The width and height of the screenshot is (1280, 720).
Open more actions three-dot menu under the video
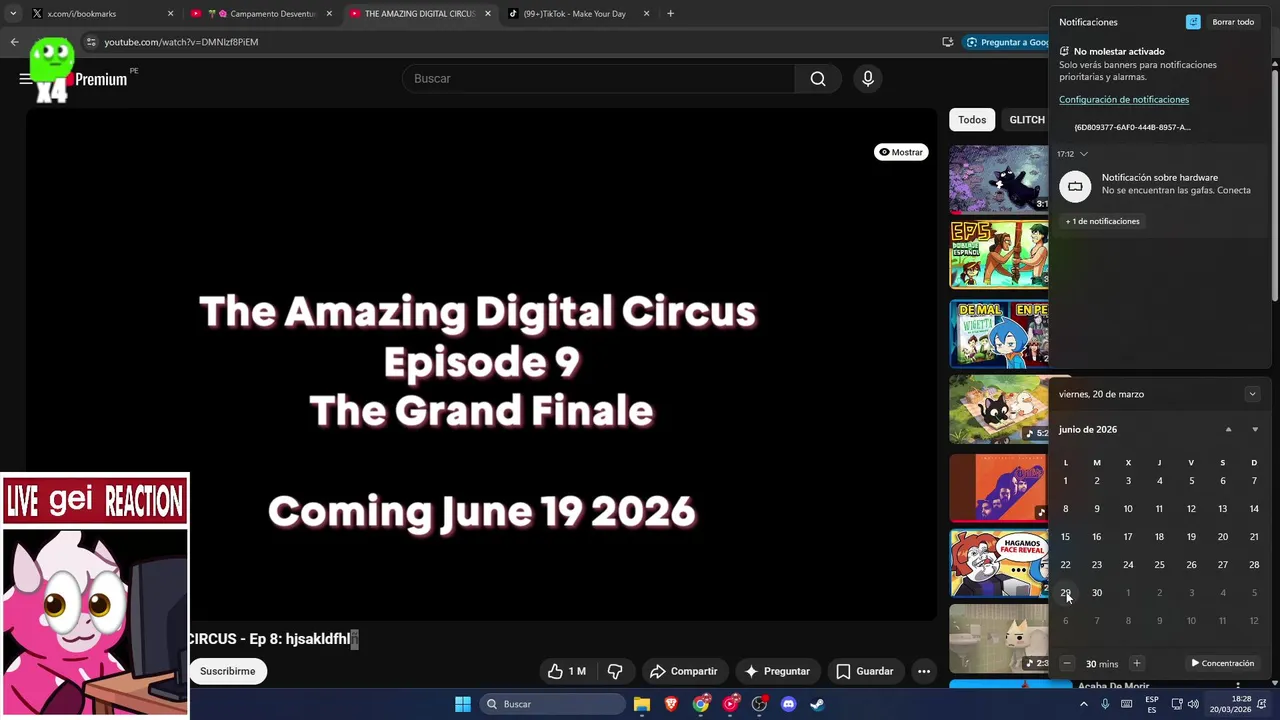924,671
